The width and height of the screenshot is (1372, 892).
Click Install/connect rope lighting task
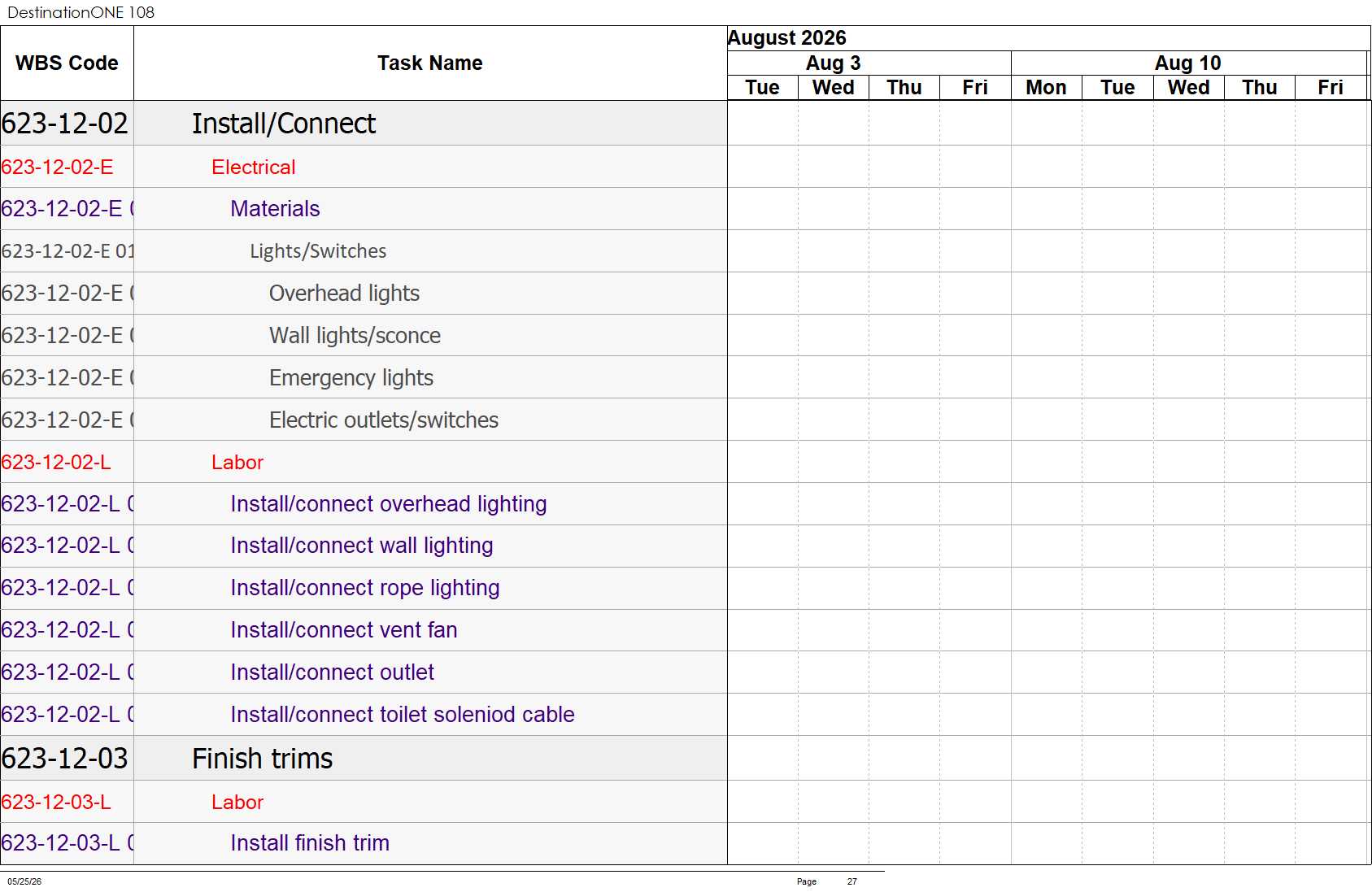[x=364, y=588]
